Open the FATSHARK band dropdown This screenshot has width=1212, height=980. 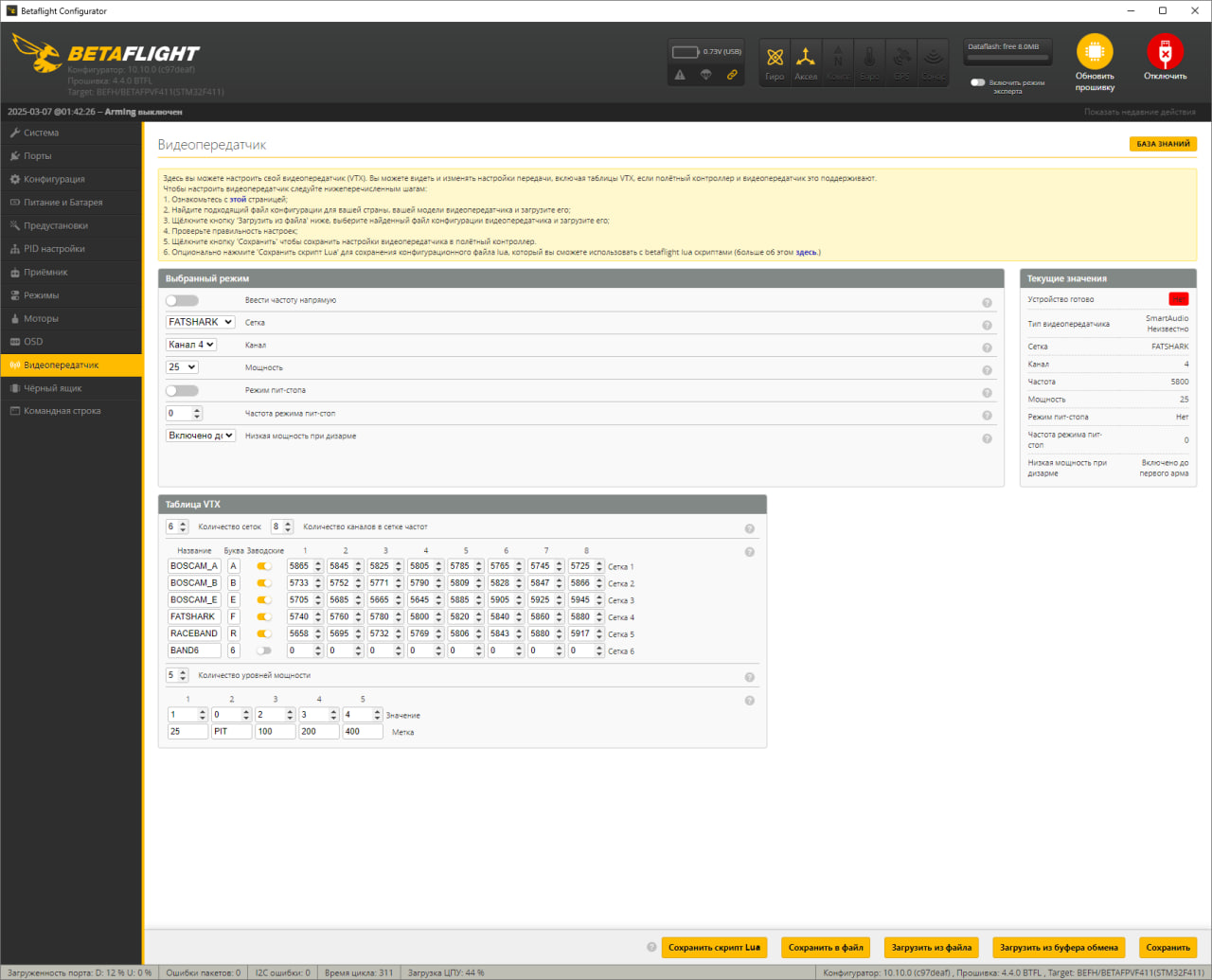[x=201, y=322]
